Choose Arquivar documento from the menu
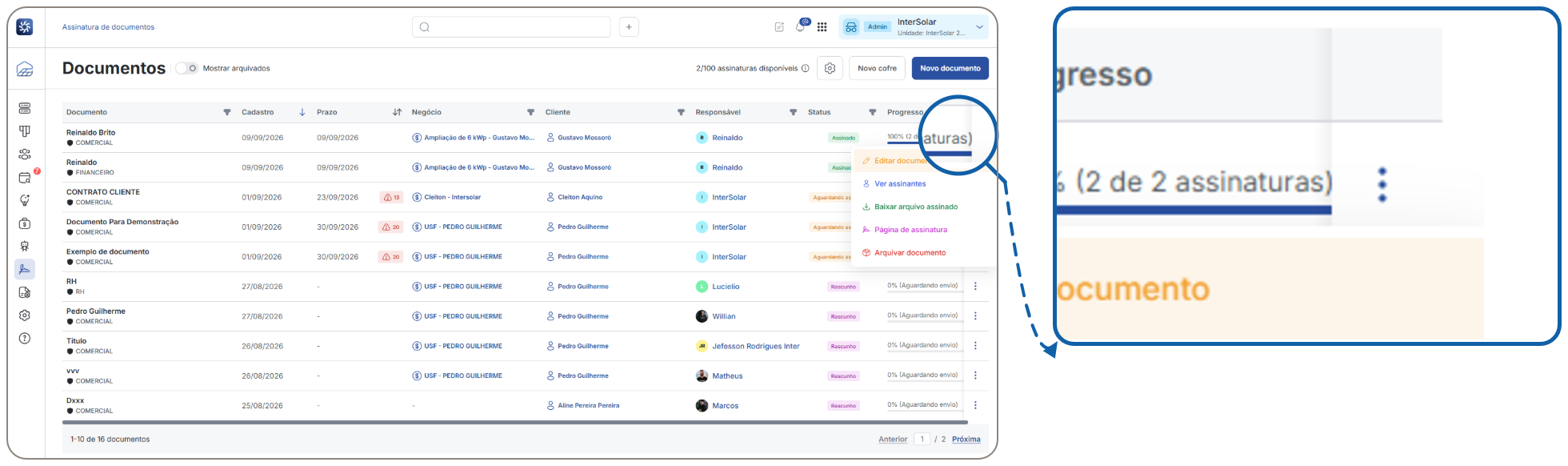Screen dimensions: 1568x466 pyautogui.click(x=910, y=253)
